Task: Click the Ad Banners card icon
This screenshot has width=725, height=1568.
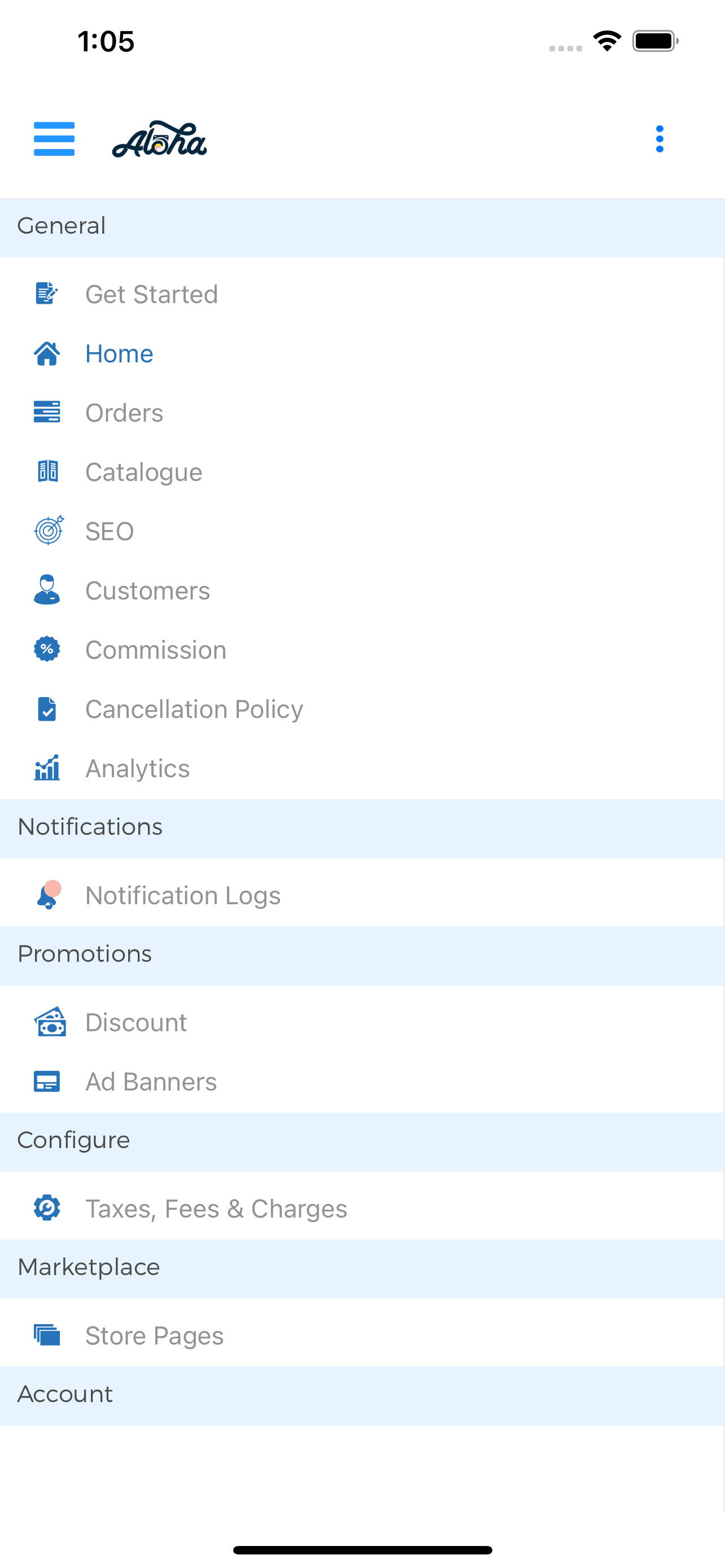Action: pos(47,1081)
